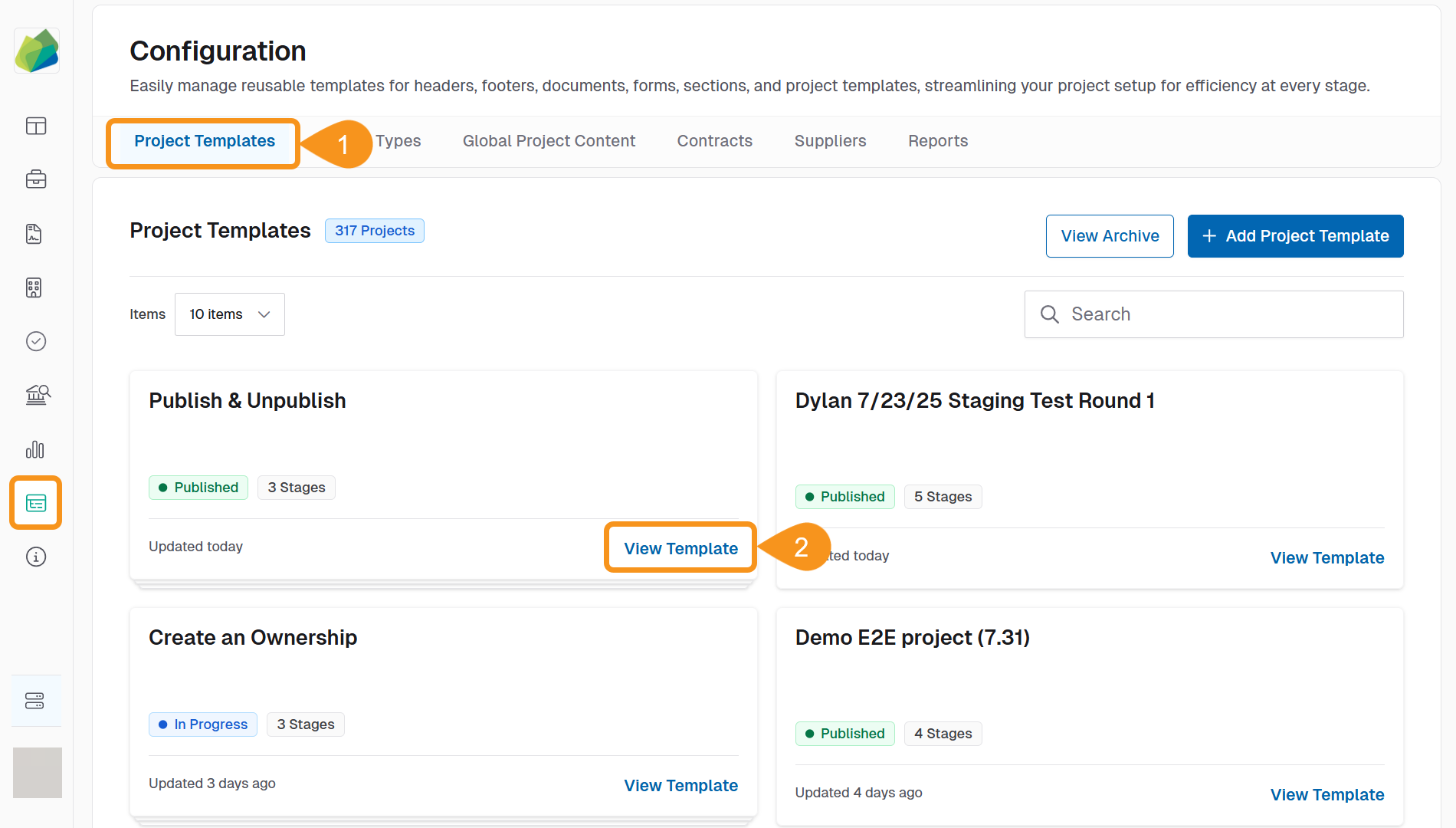Open the info circle icon

36,557
